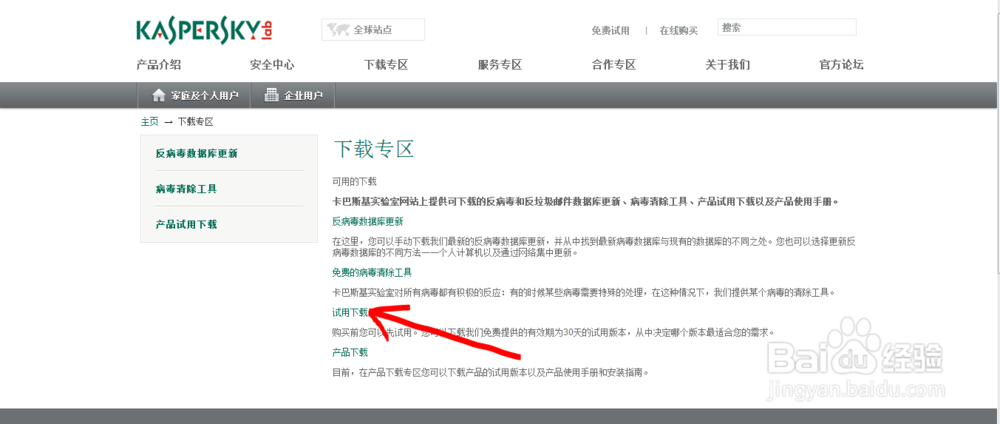This screenshot has width=1000, height=424.
Task: Open the 安全中心 menu
Action: tap(272, 64)
